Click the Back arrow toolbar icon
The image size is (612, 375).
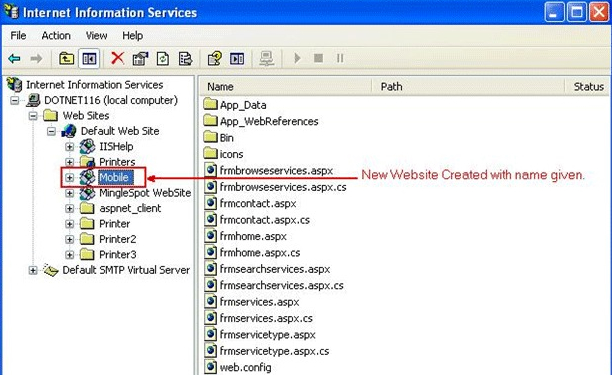pyautogui.click(x=14, y=59)
